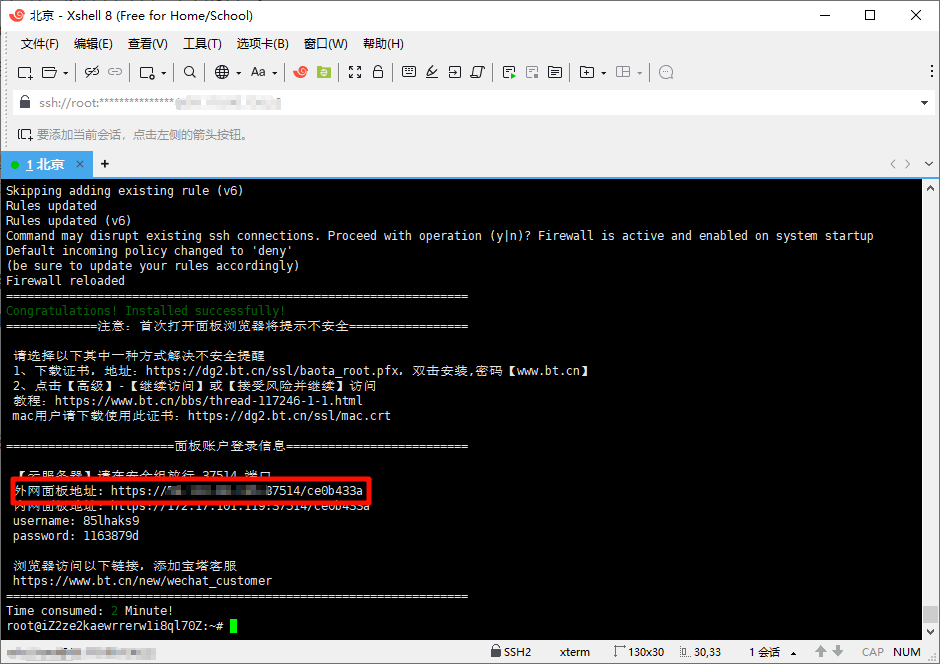Lock the screen with the padlock icon
Image resolution: width=940 pixels, height=664 pixels.
[378, 72]
